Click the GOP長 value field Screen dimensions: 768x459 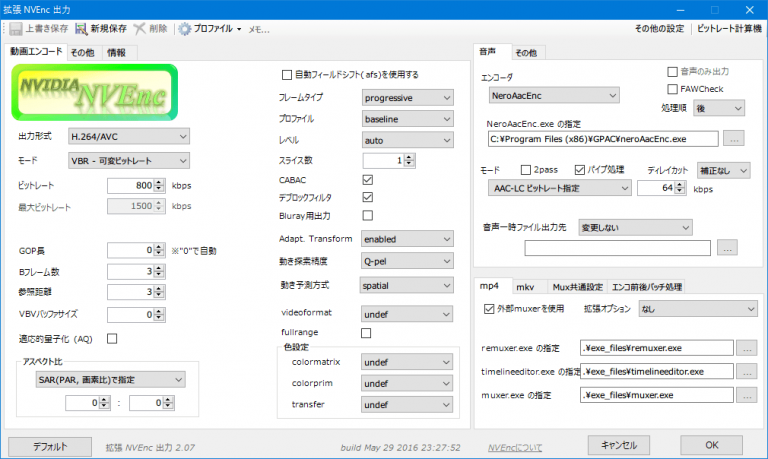[x=131, y=250]
